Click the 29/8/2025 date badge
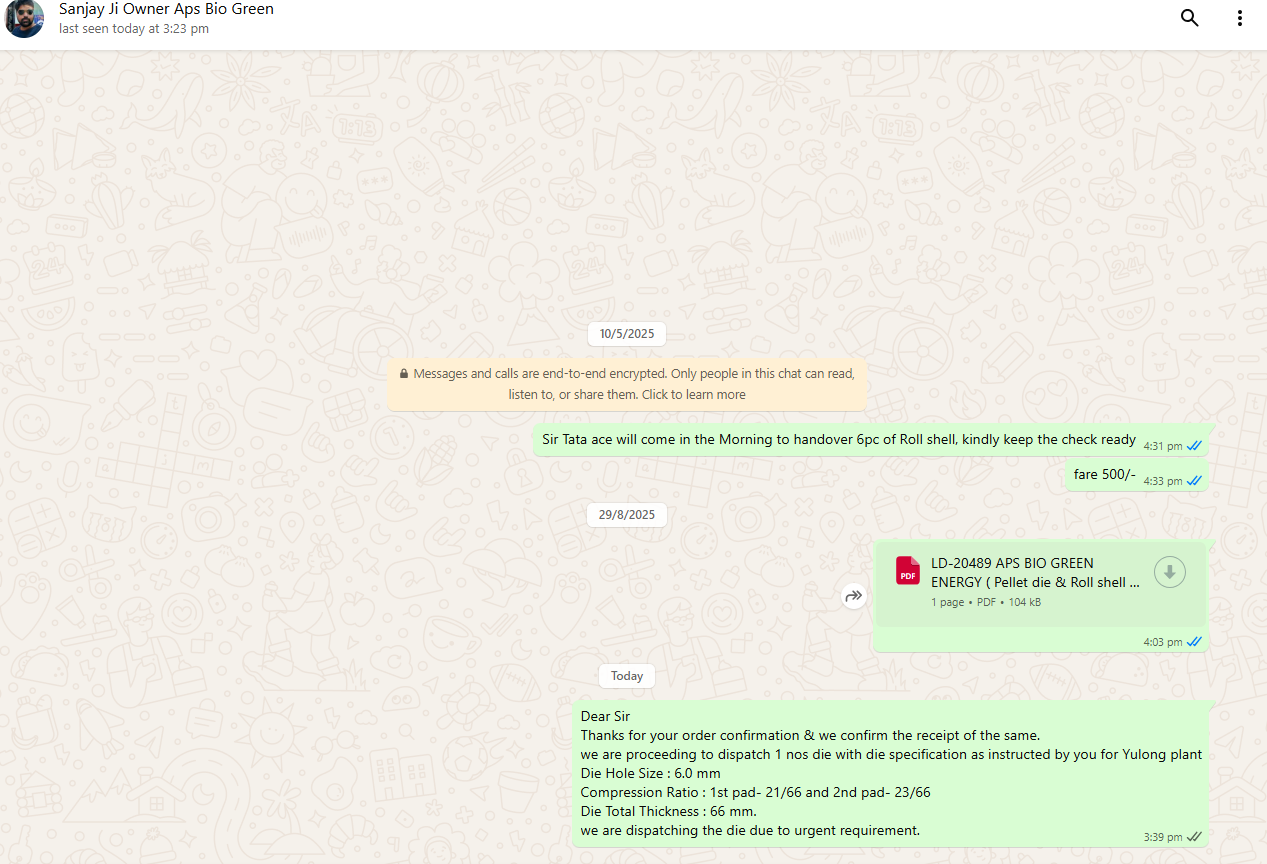Viewport: 1267px width, 864px height. (627, 515)
